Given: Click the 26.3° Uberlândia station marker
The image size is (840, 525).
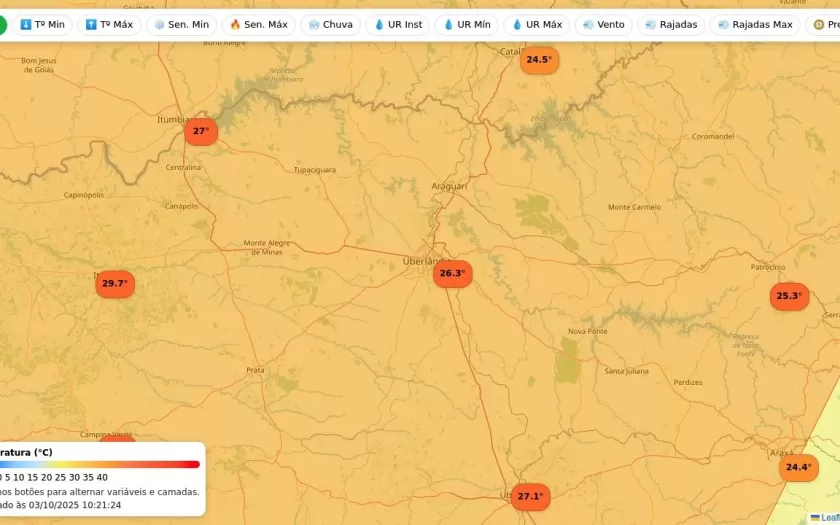Looking at the screenshot, I should tap(452, 273).
